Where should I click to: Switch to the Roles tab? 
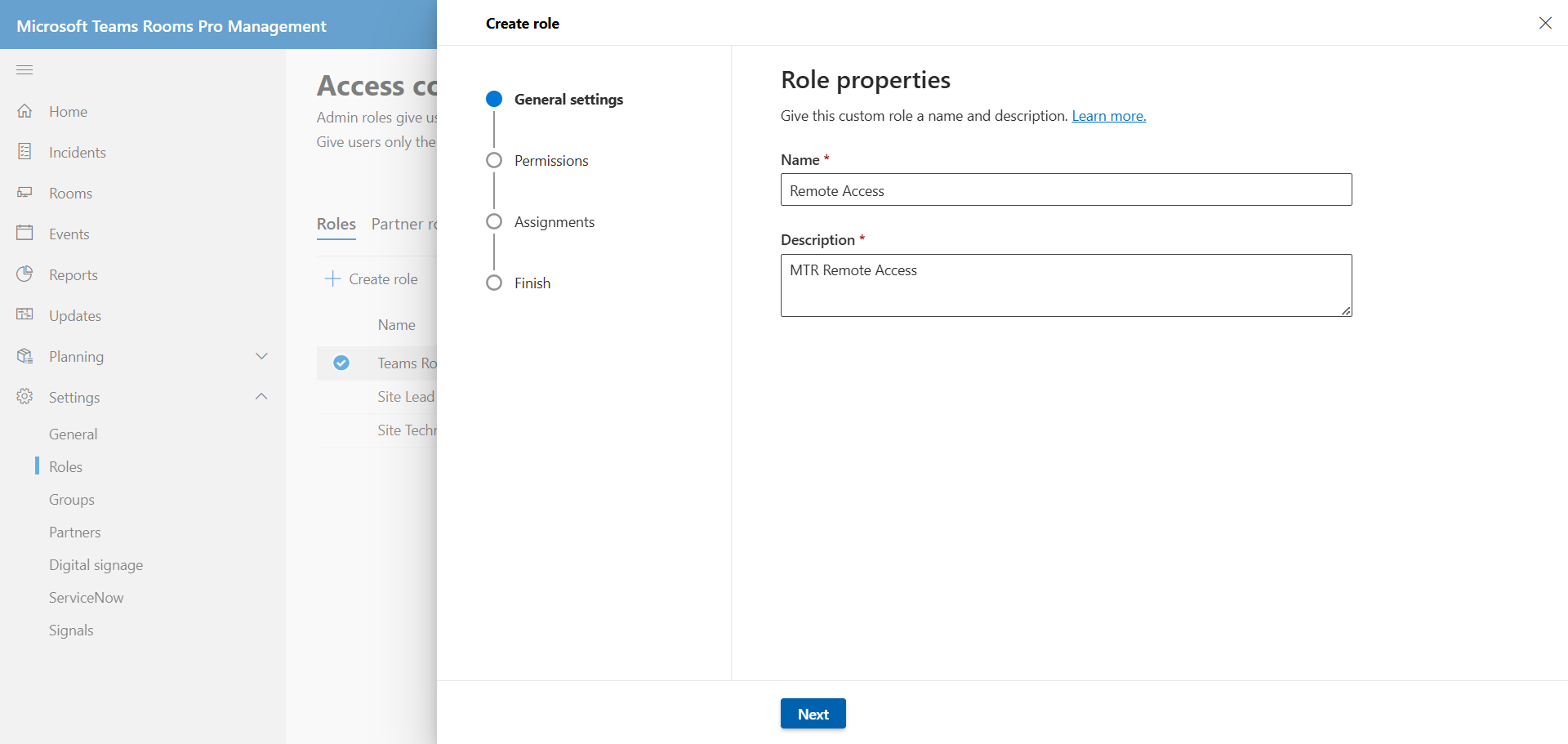336,224
